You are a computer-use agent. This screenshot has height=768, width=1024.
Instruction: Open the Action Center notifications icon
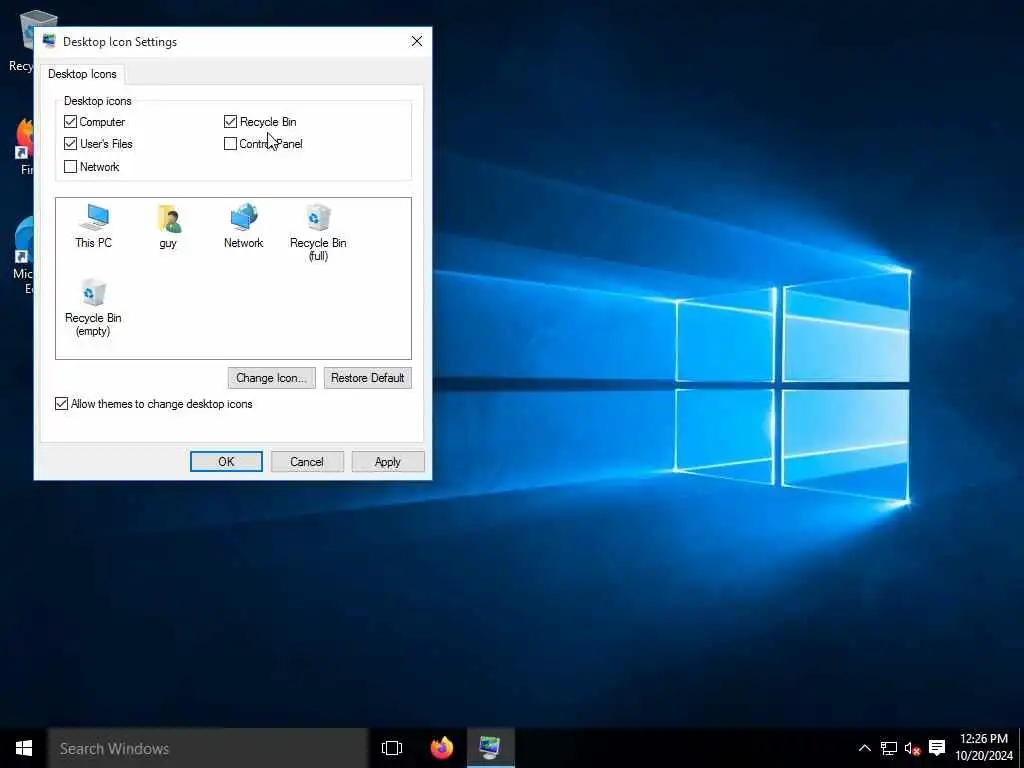(x=937, y=748)
